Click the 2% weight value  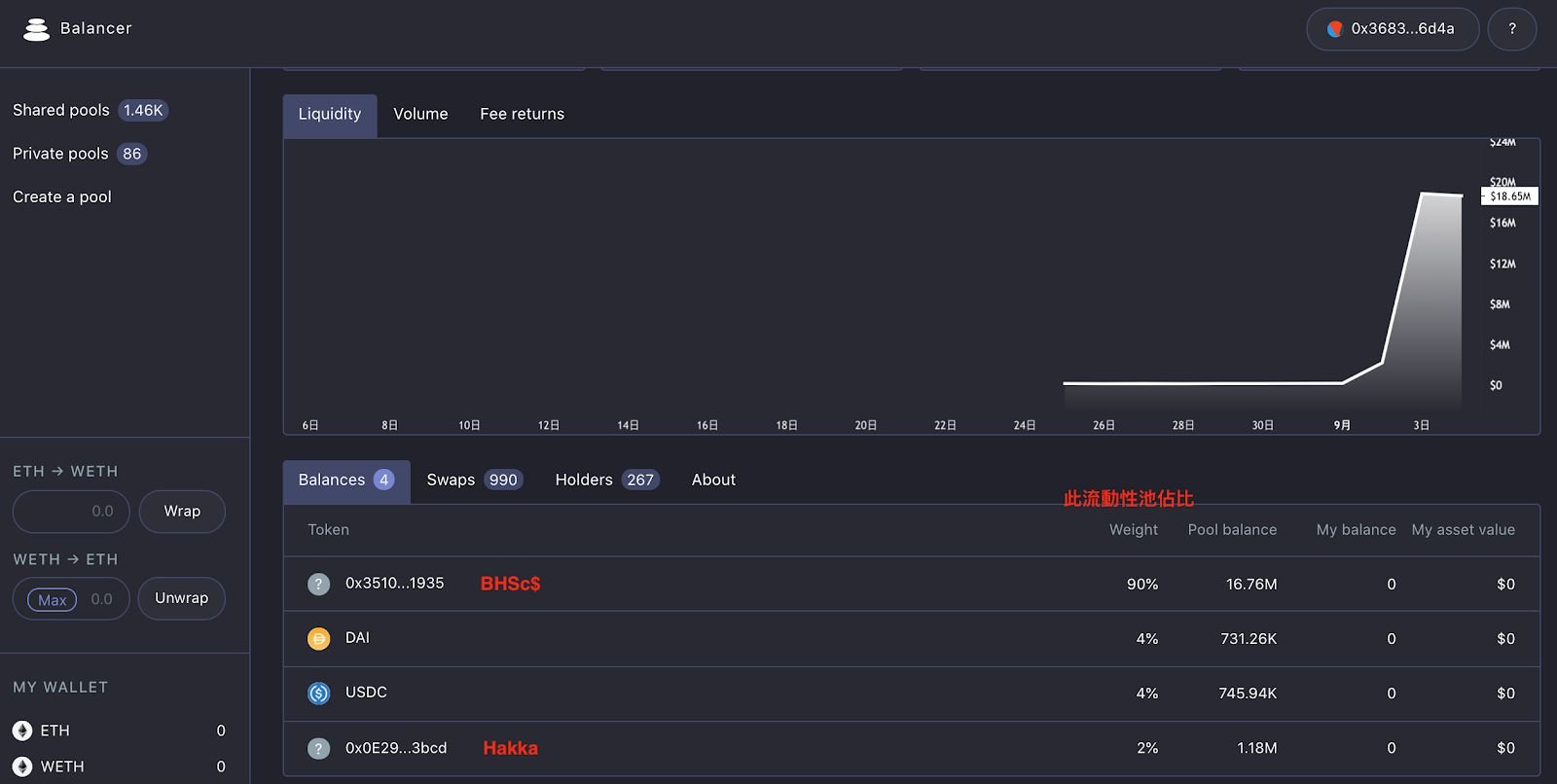click(x=1147, y=748)
